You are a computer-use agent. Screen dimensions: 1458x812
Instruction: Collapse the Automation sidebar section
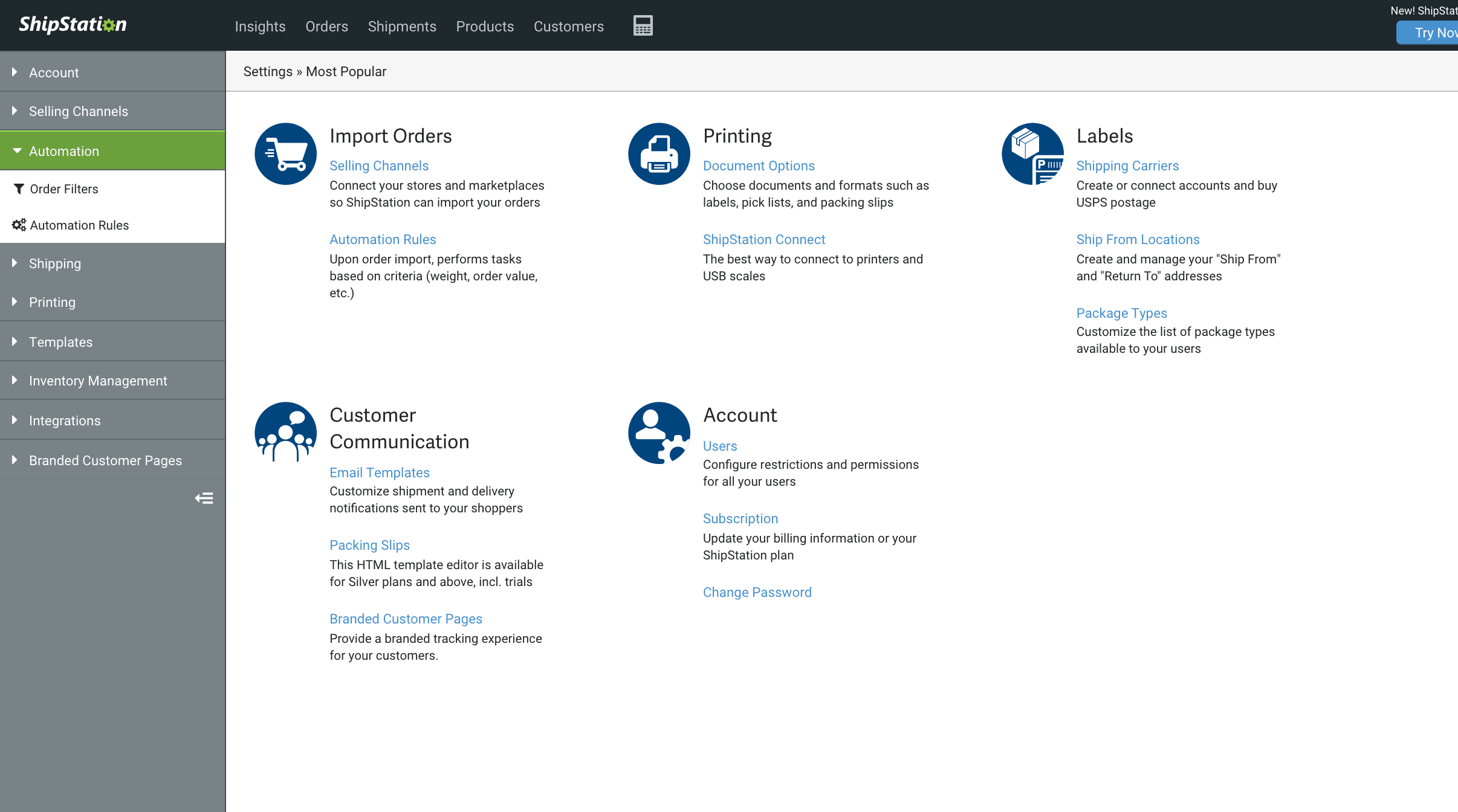(x=112, y=151)
